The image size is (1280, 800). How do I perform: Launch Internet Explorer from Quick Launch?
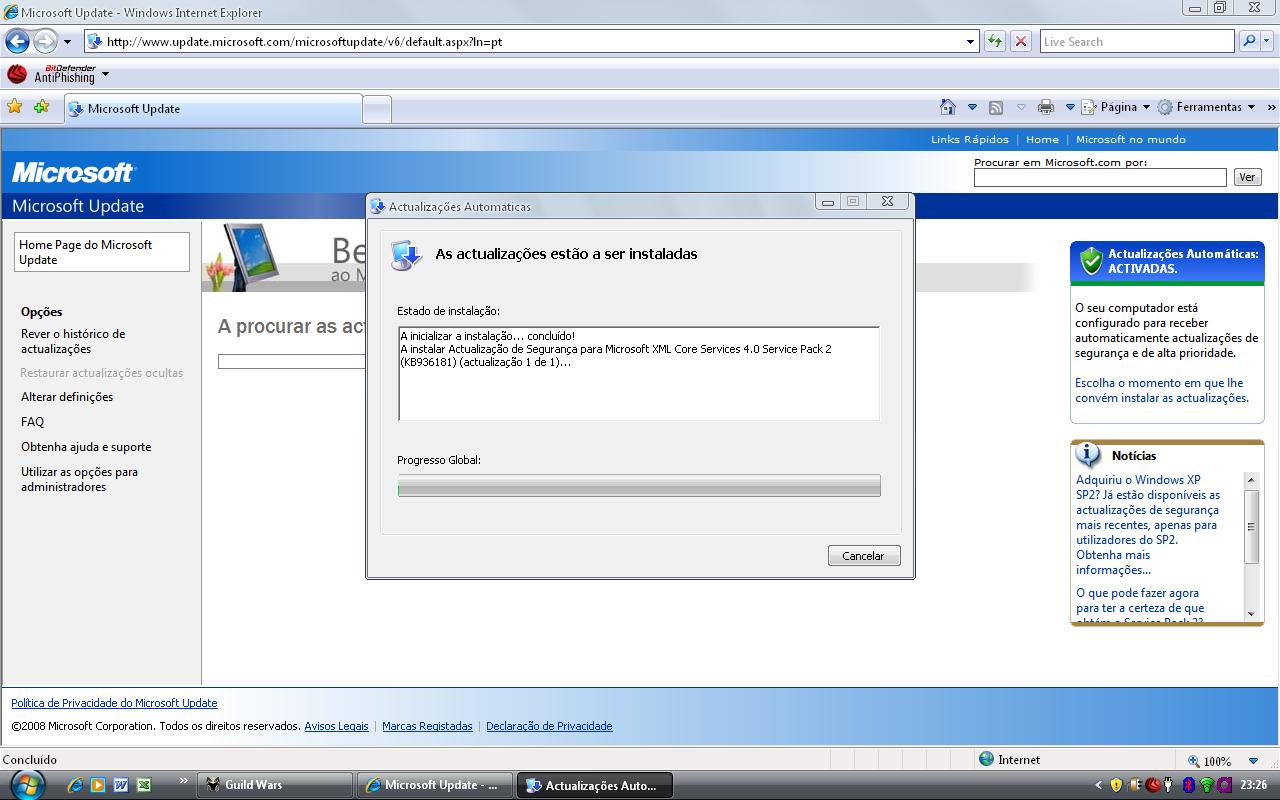point(75,785)
